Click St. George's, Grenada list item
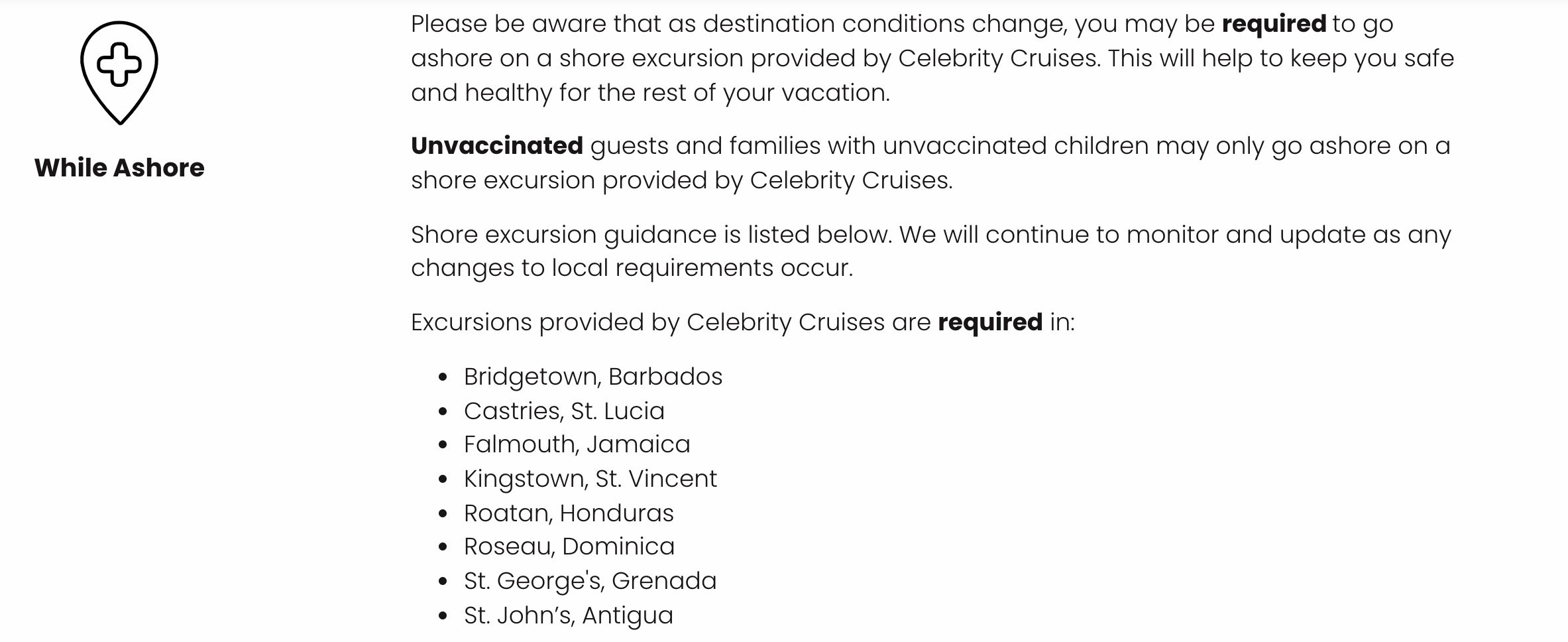 click(x=590, y=581)
